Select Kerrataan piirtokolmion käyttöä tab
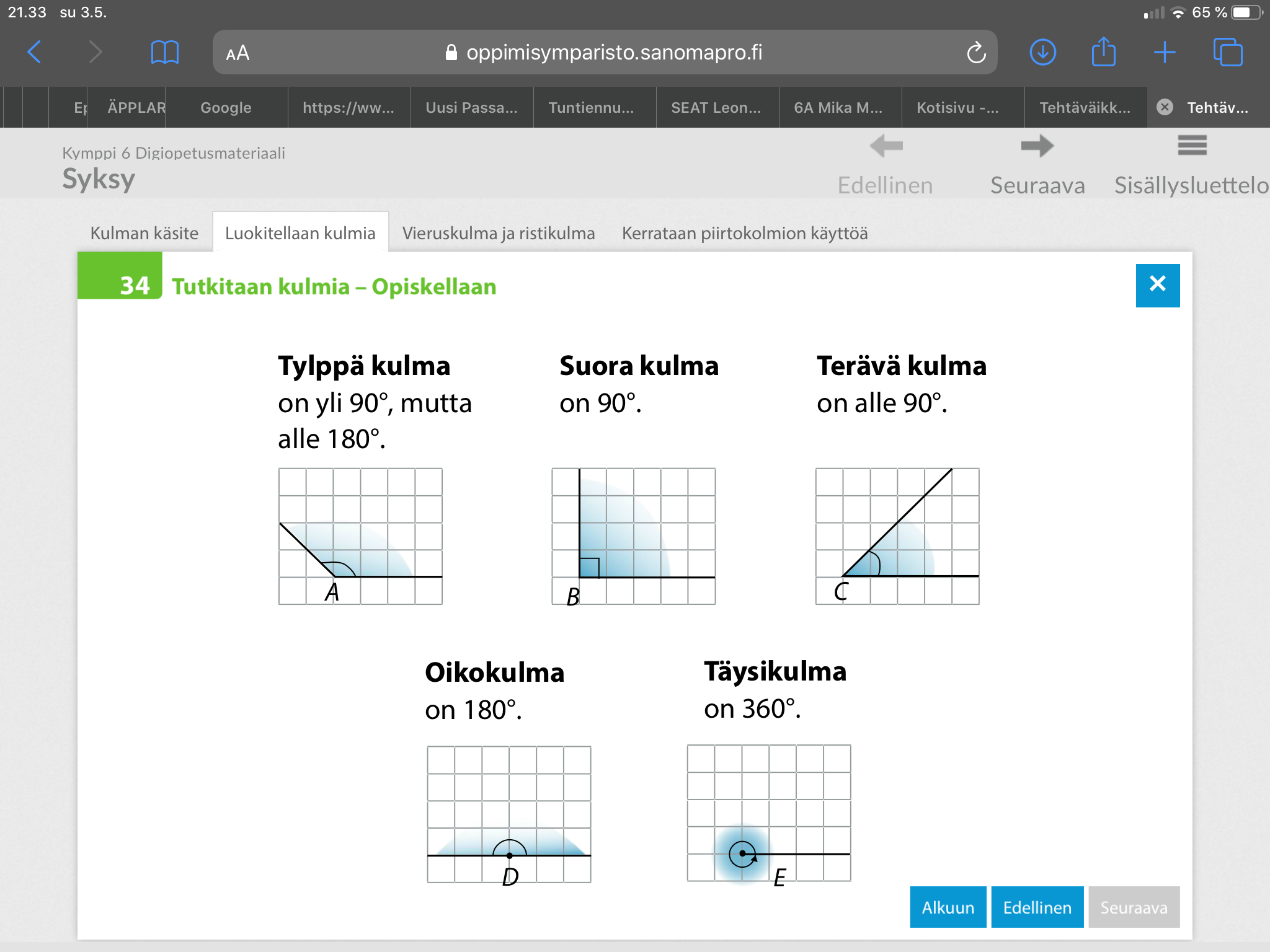The height and width of the screenshot is (952, 1270). pyautogui.click(x=744, y=233)
